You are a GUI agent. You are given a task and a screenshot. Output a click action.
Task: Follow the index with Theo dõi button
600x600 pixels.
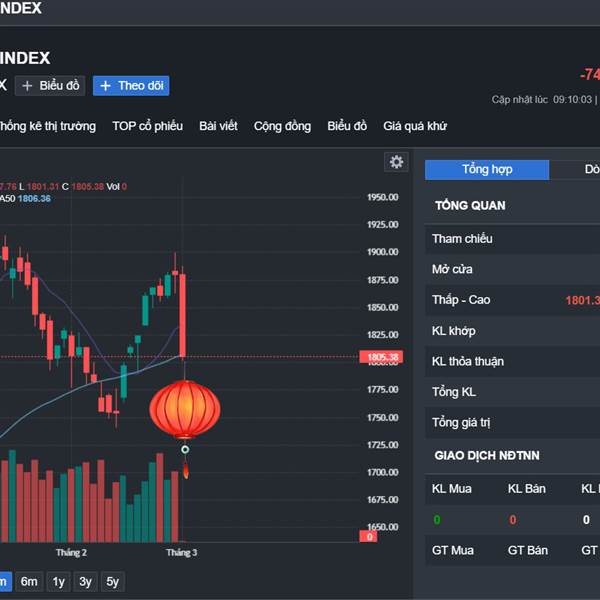point(131,86)
